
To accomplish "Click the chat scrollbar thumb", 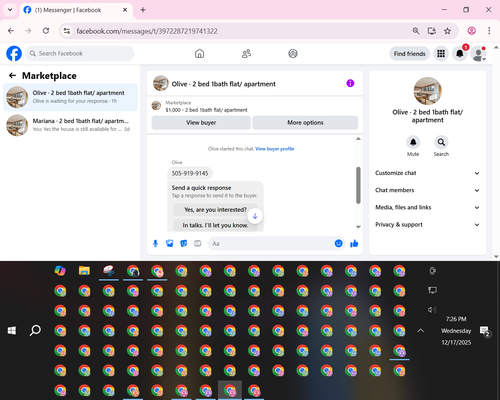I will pos(358,185).
